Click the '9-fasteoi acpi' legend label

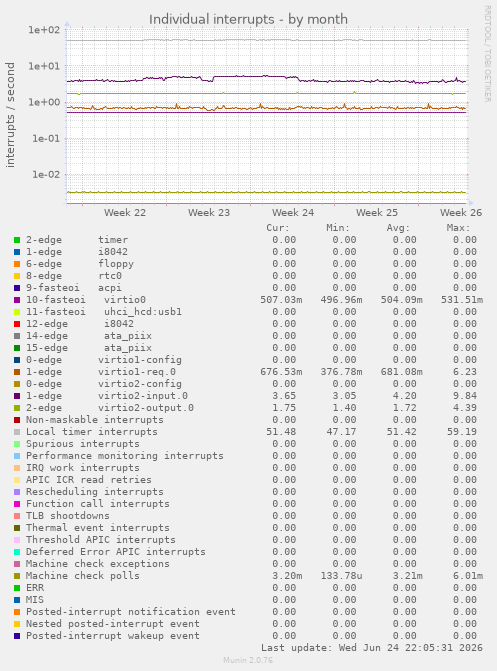(x=74, y=288)
